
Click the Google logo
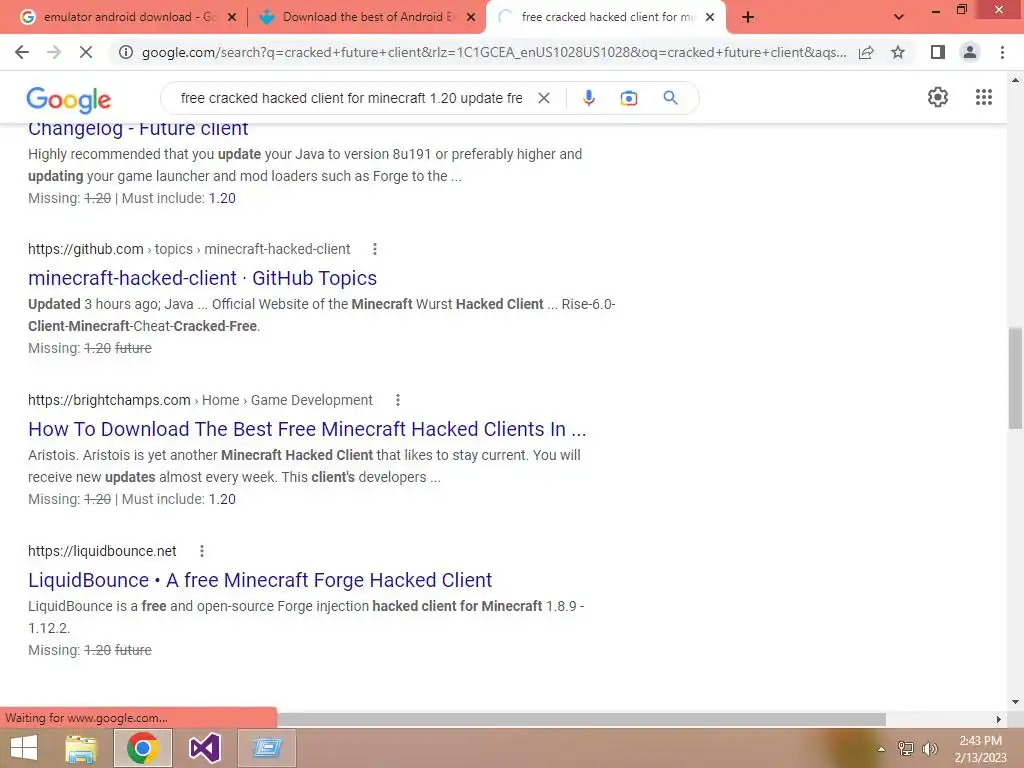(x=69, y=99)
